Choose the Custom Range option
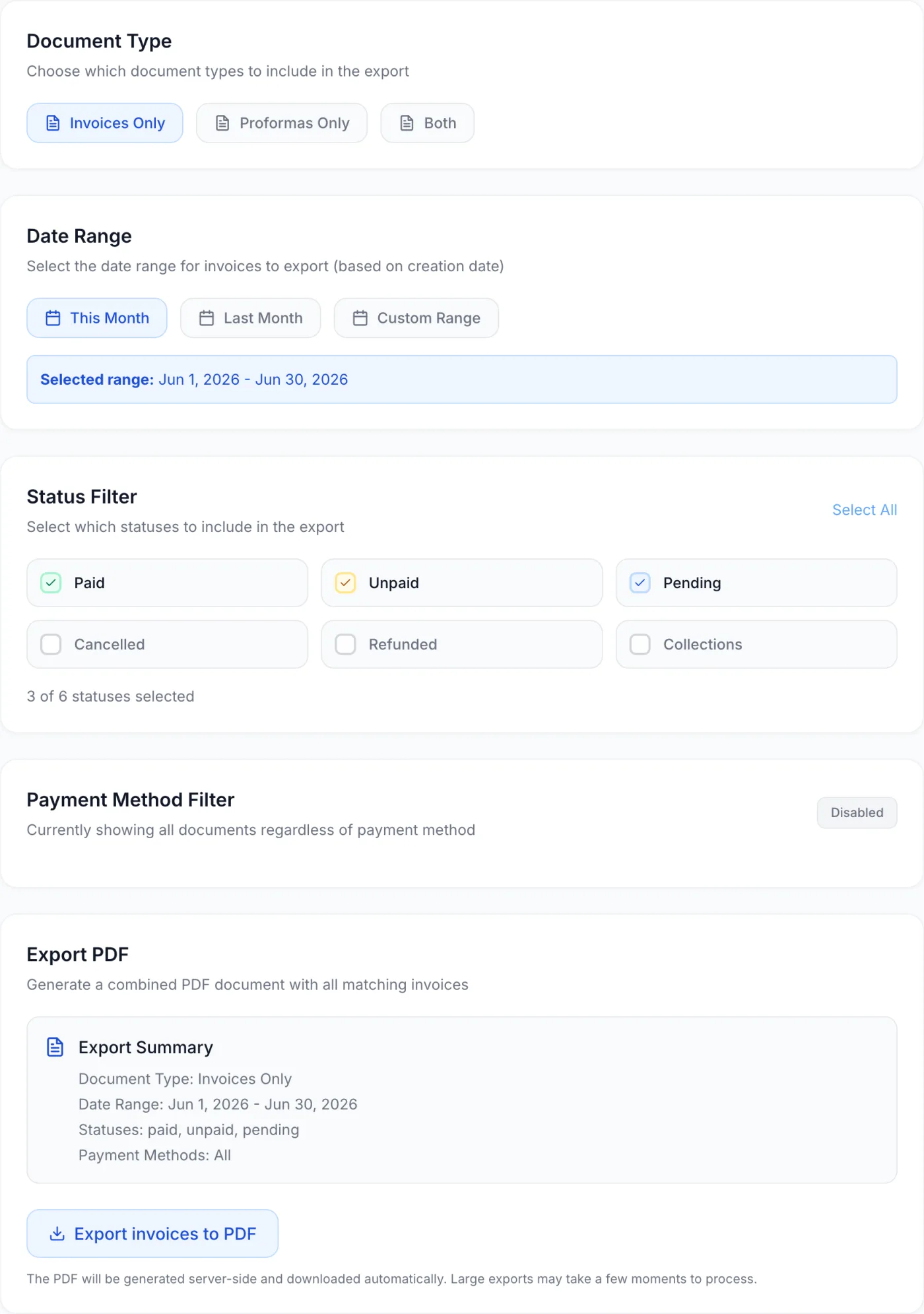The height and width of the screenshot is (1314, 924). 416,318
